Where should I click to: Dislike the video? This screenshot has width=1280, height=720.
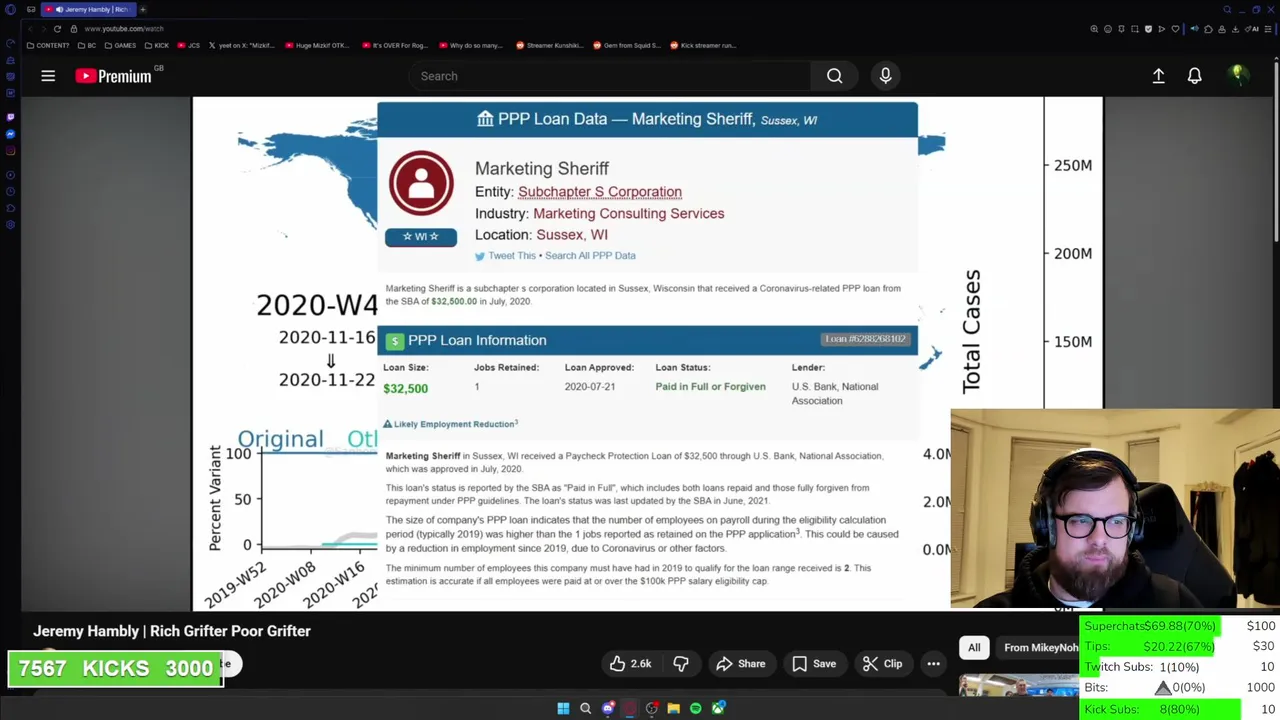pos(681,664)
